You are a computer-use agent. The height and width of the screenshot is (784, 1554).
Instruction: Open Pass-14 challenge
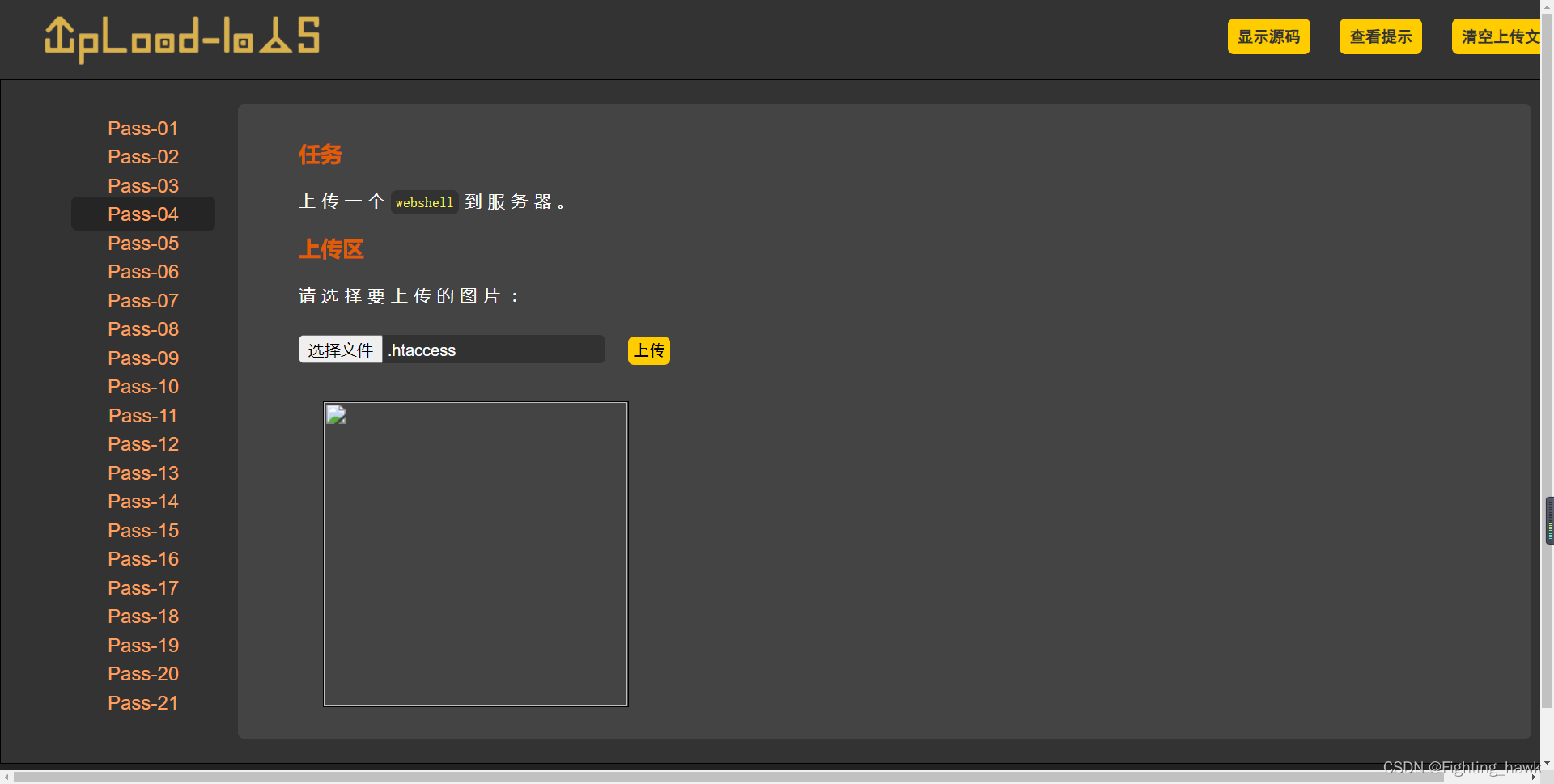pyautogui.click(x=143, y=502)
